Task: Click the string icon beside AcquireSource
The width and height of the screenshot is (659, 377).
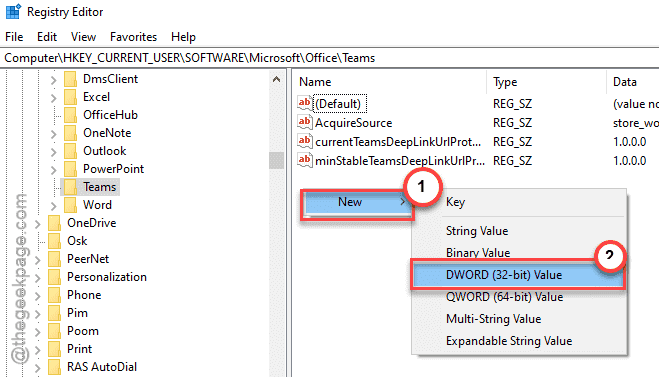Action: click(x=305, y=122)
